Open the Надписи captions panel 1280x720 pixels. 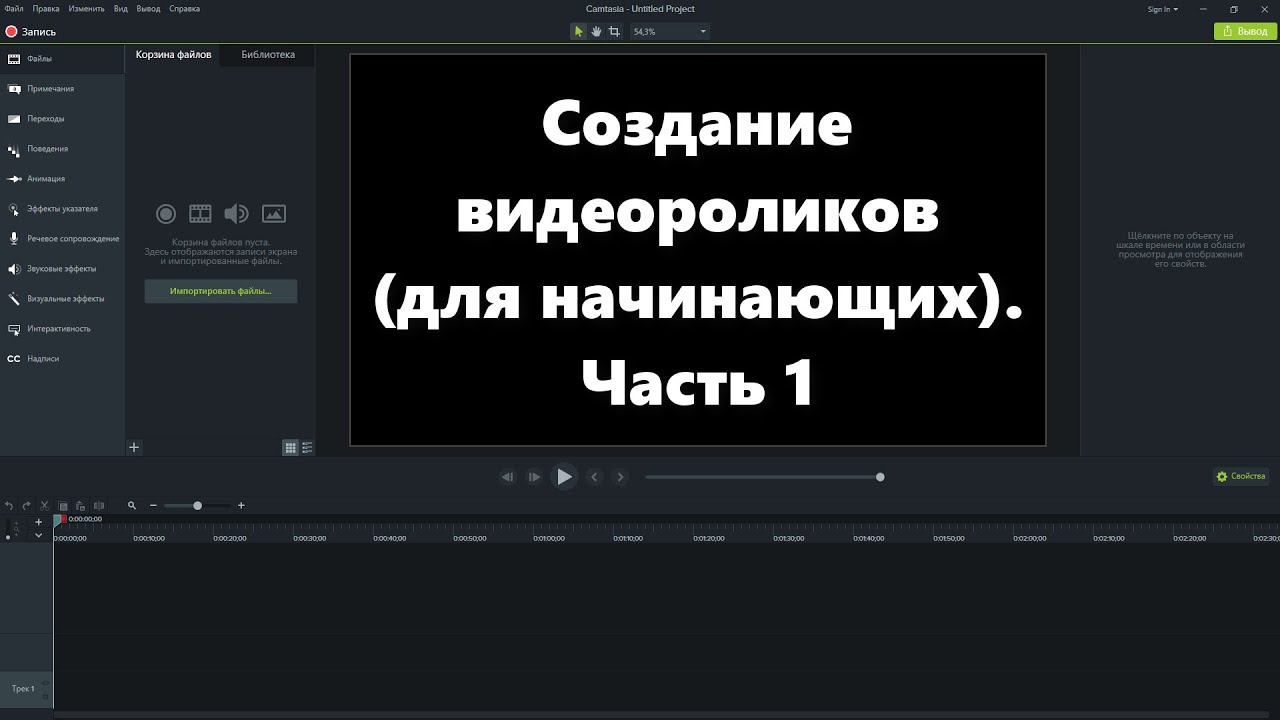[x=62, y=359]
